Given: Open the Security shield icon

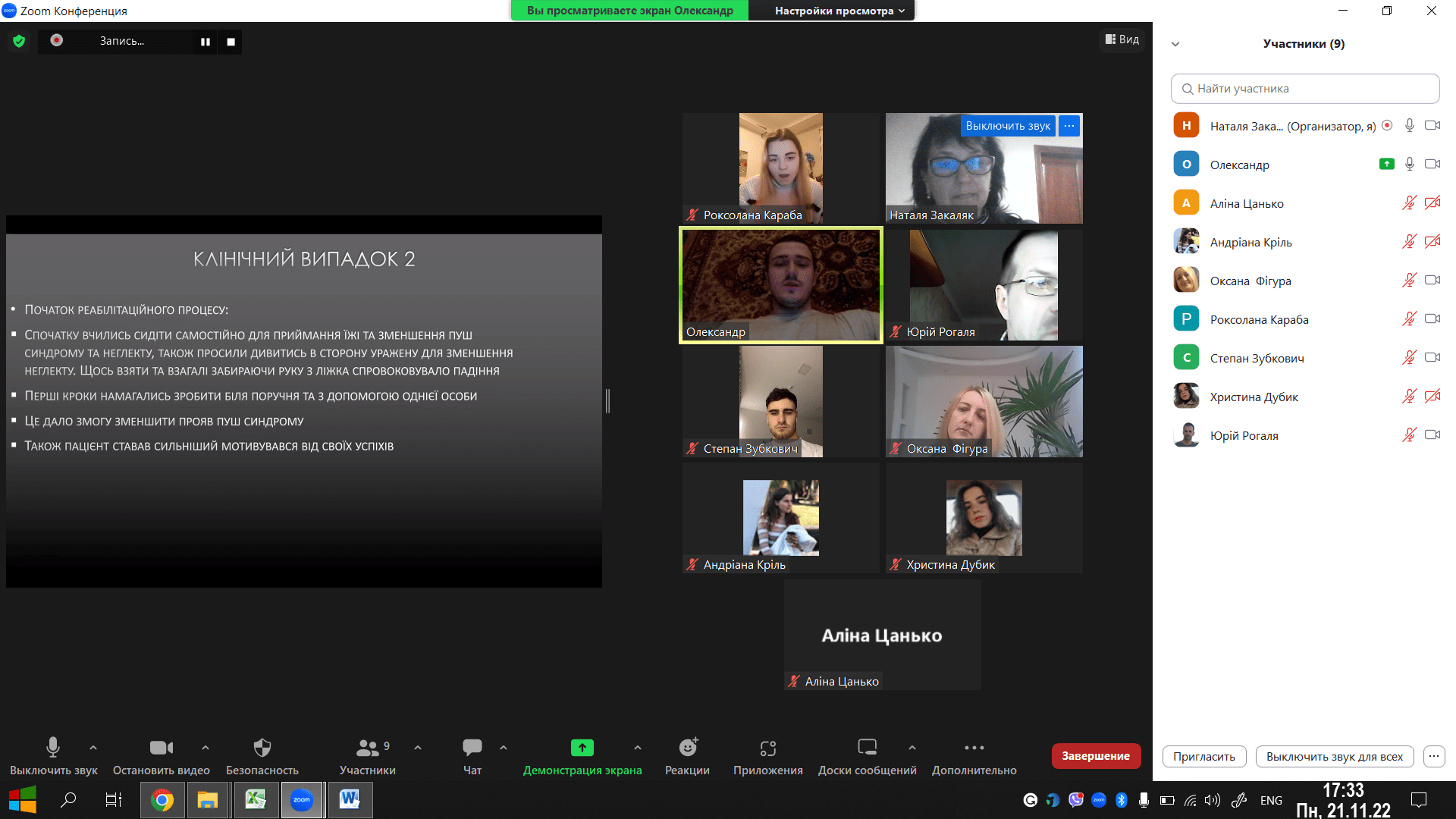Looking at the screenshot, I should tap(262, 748).
